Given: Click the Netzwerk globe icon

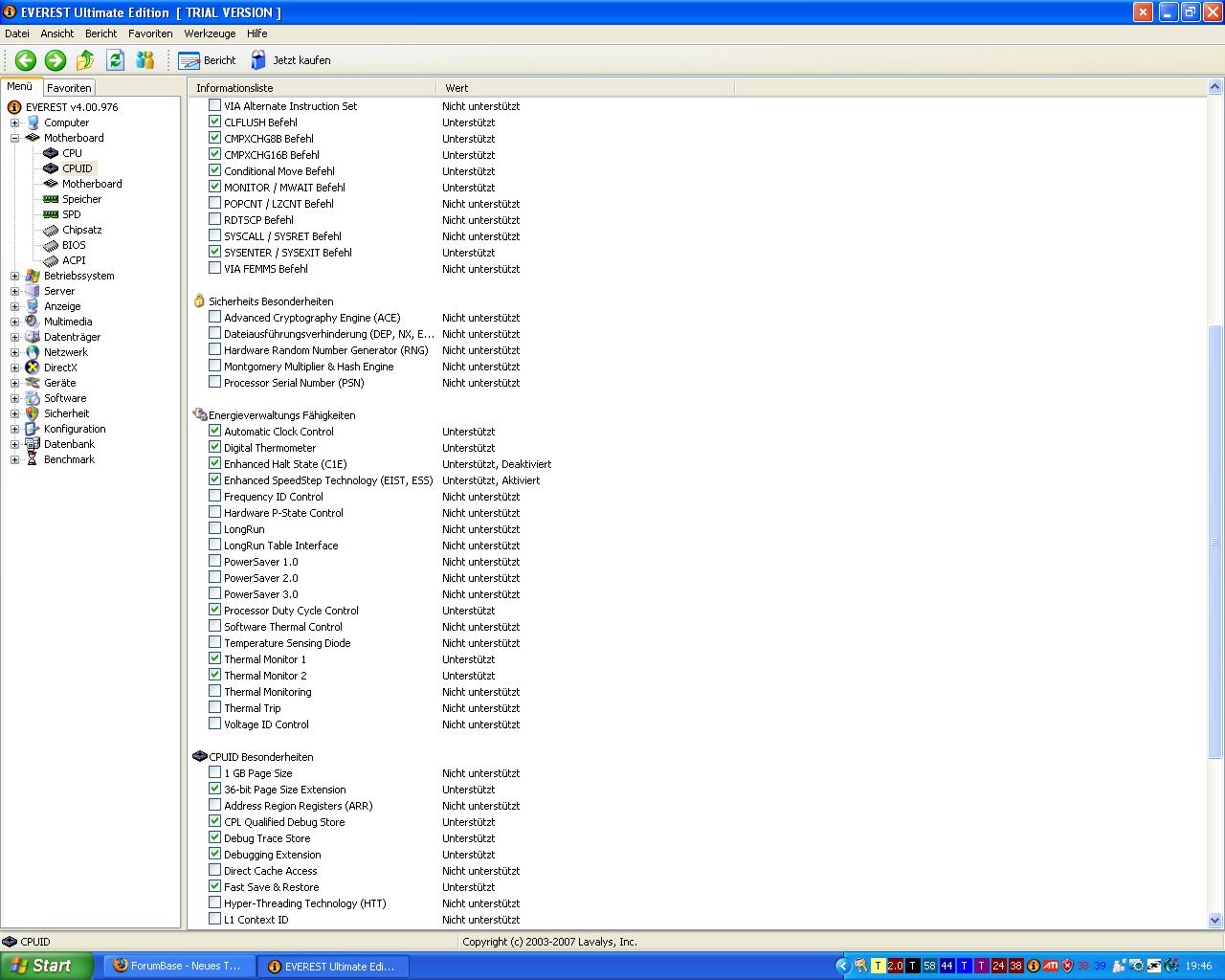Looking at the screenshot, I should coord(33,352).
